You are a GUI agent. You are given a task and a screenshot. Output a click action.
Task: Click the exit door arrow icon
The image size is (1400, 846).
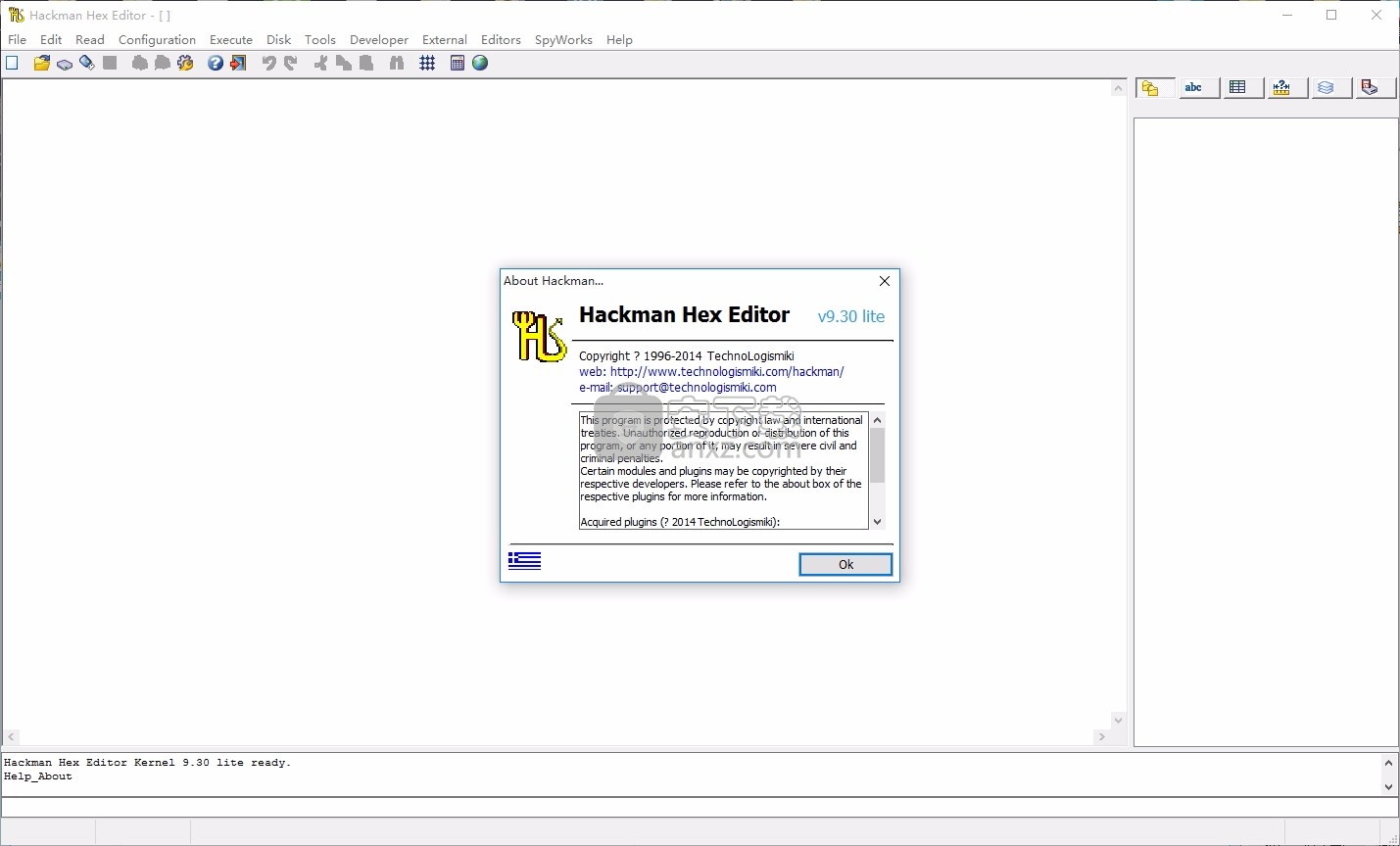click(238, 63)
